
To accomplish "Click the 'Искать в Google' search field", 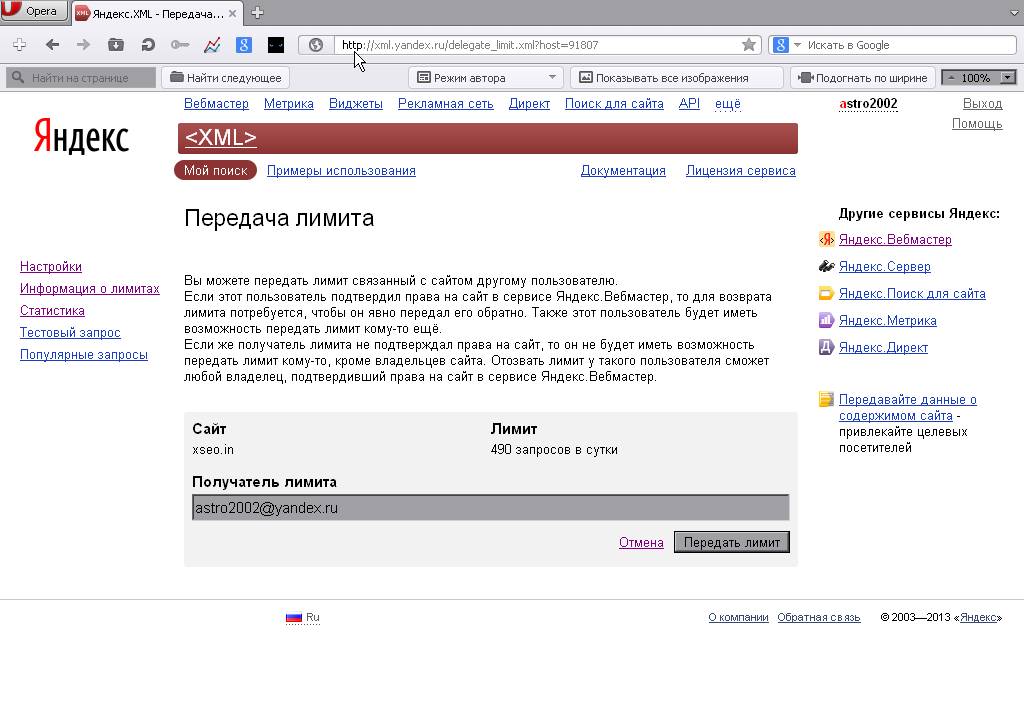I will click(x=910, y=45).
